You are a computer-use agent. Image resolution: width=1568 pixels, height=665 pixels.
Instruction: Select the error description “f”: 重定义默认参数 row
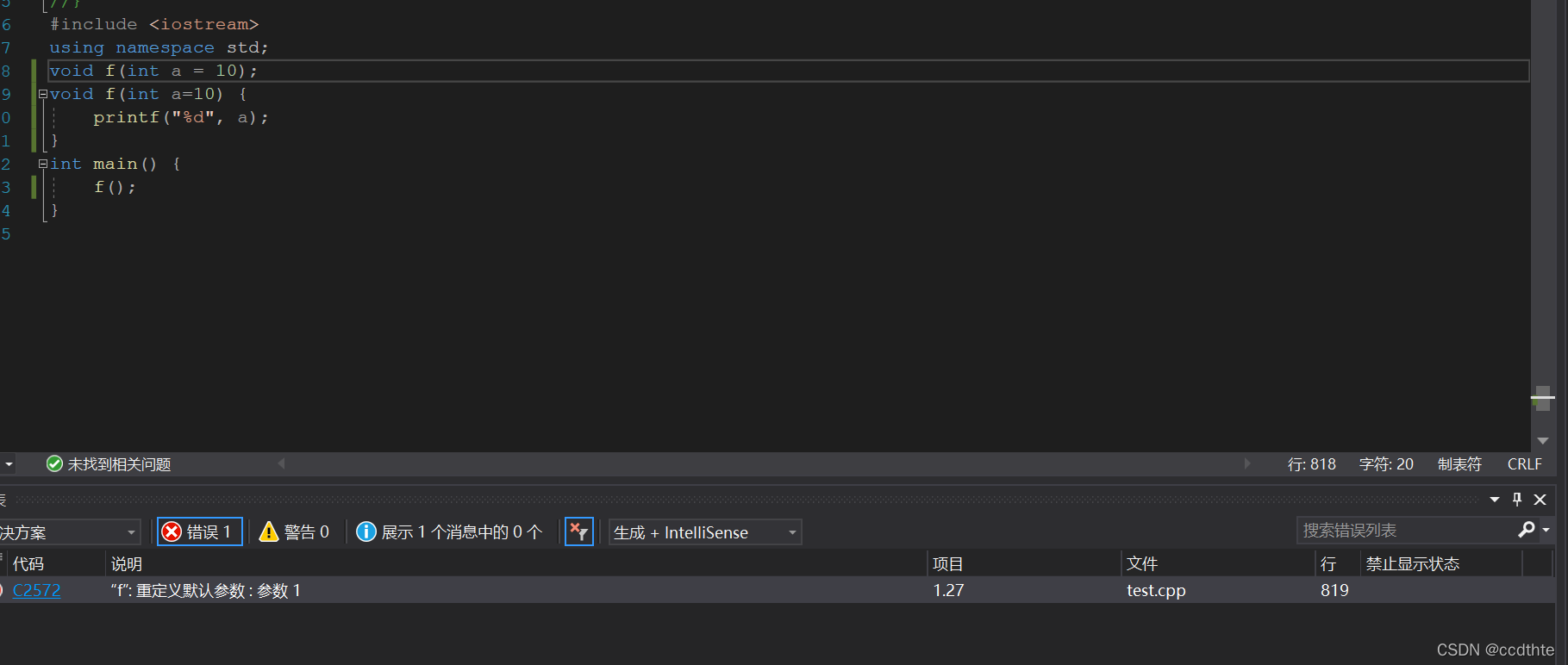[x=205, y=590]
